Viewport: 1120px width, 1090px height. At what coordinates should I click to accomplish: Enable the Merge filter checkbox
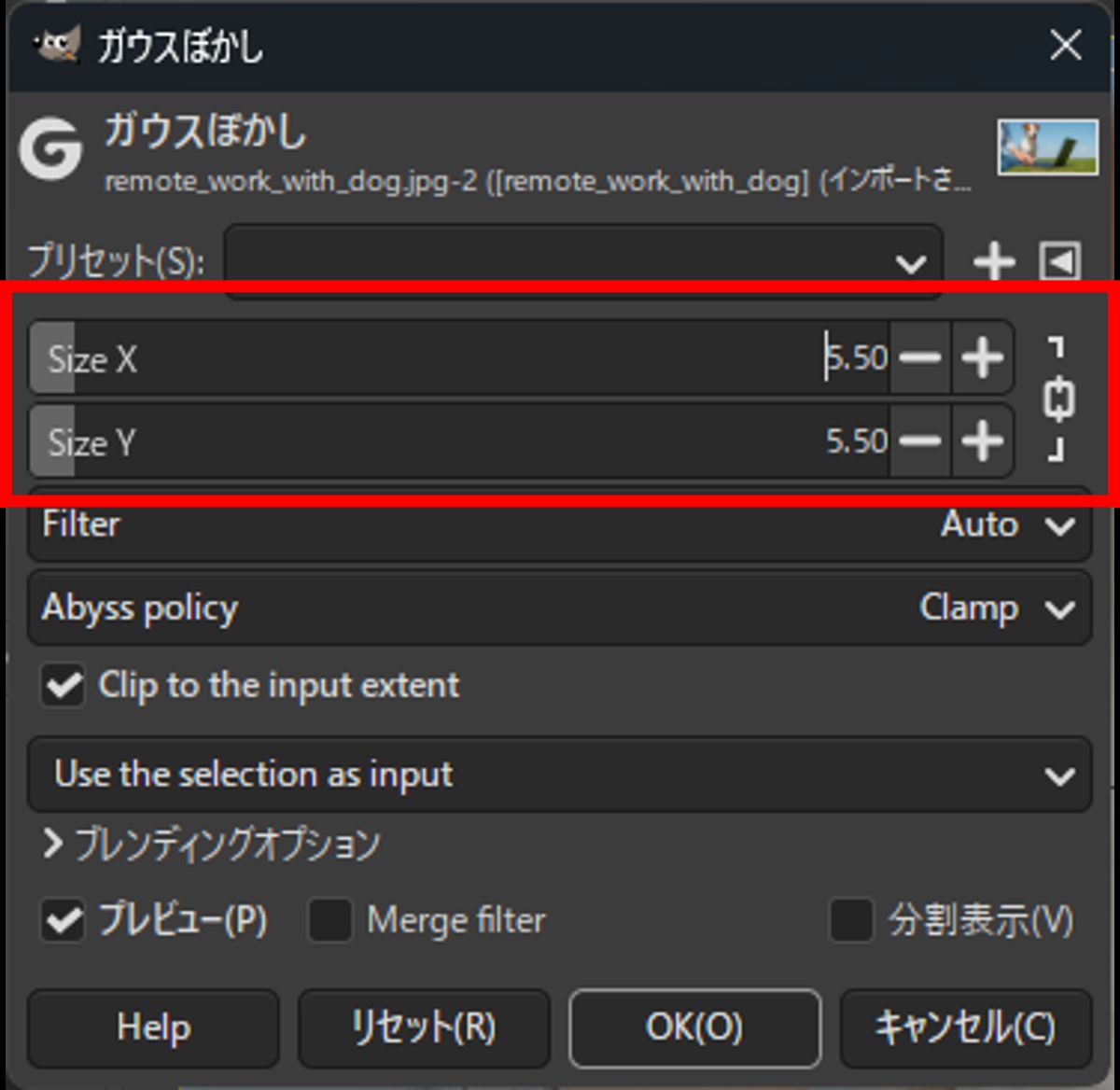330,921
